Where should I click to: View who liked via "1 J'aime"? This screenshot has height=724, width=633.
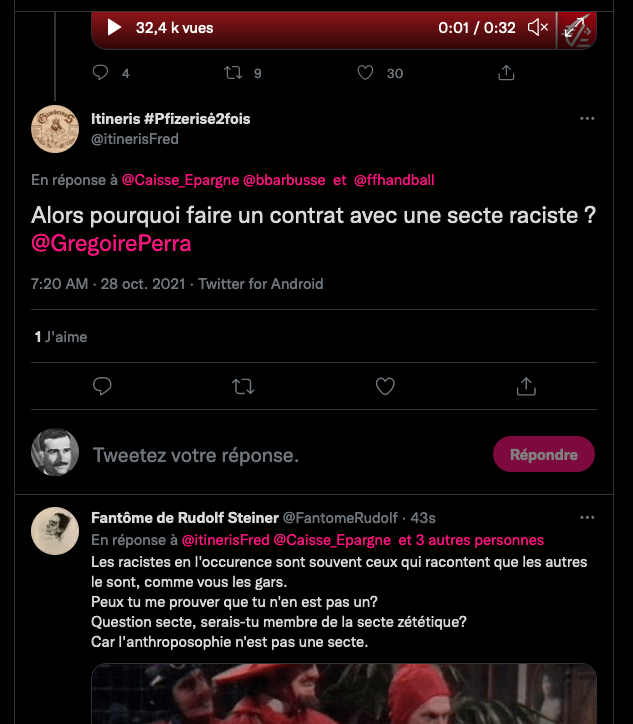[x=61, y=337]
